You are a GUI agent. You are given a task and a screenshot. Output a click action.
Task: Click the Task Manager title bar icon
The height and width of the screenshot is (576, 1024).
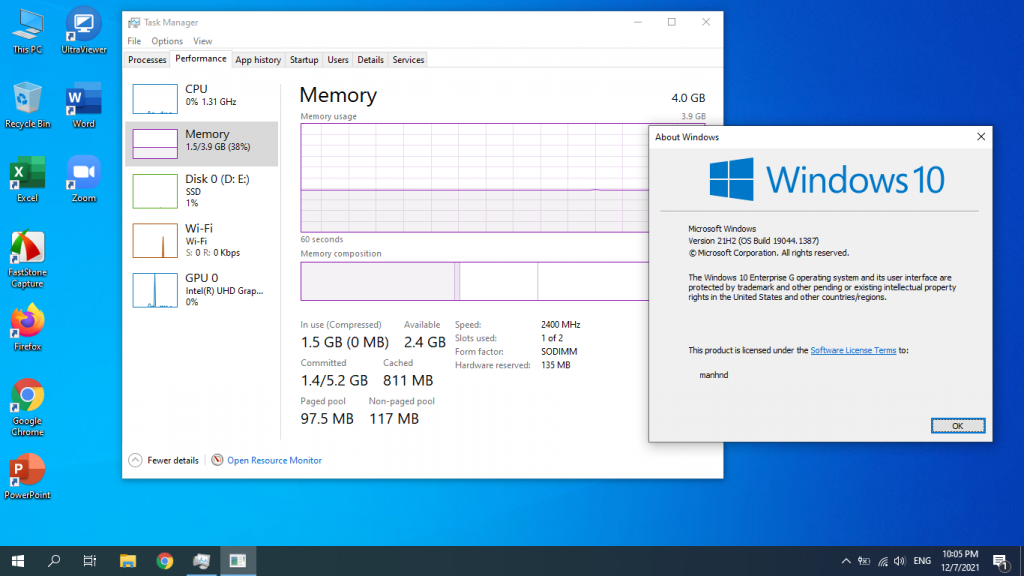pos(134,22)
